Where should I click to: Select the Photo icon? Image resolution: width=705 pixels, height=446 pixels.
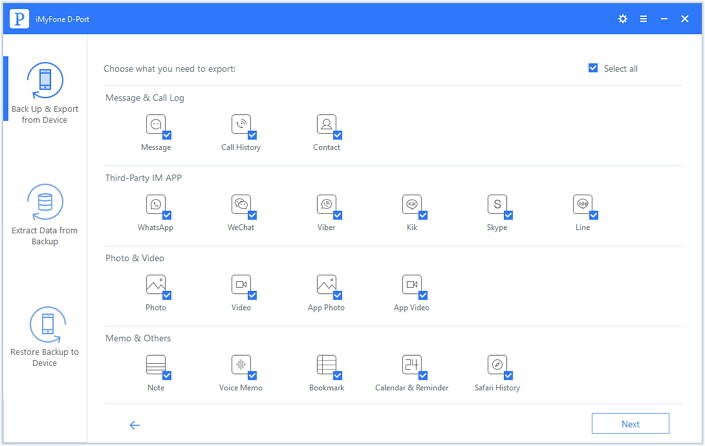coord(156,284)
